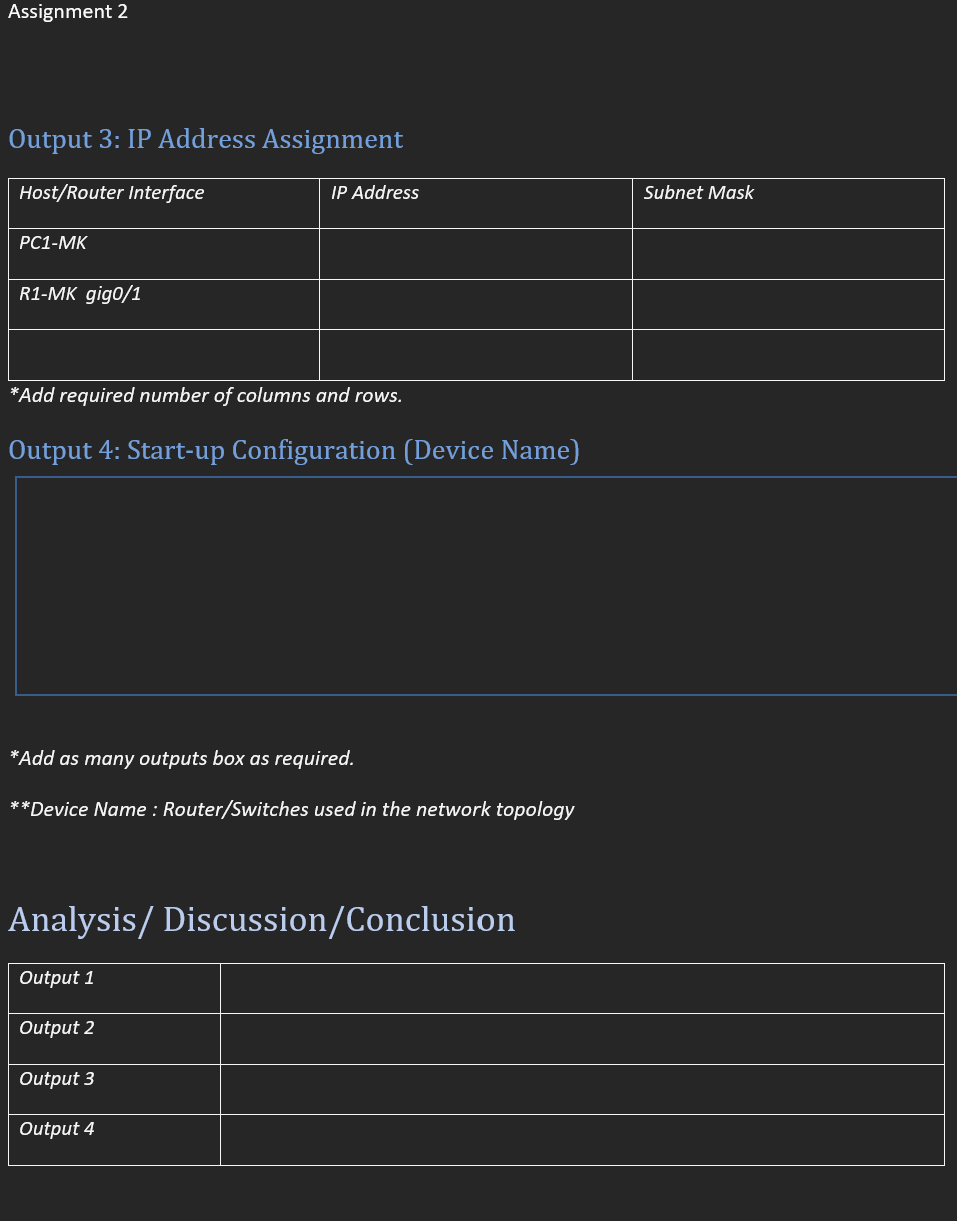Click the IP Address column header

point(375,193)
